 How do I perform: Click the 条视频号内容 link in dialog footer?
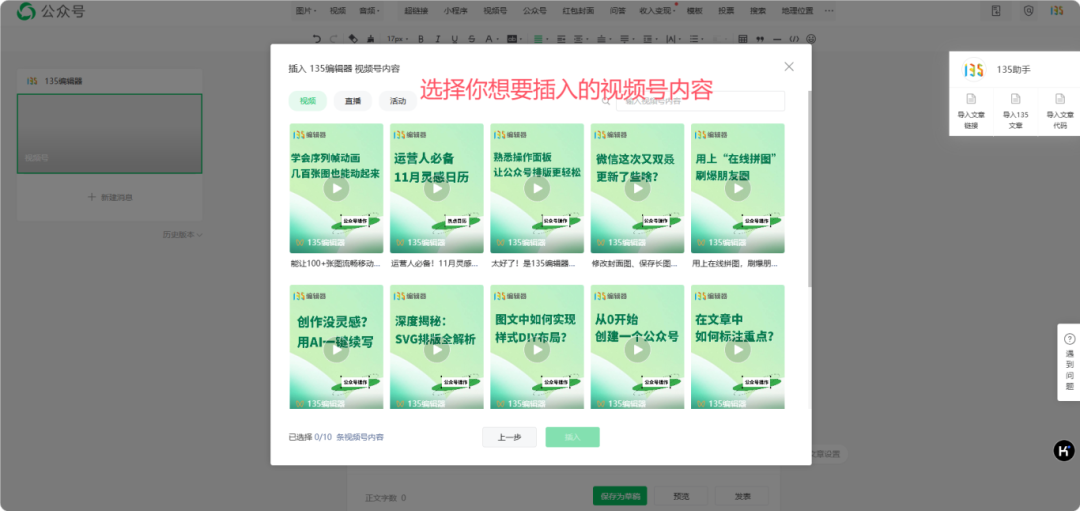(x=360, y=437)
